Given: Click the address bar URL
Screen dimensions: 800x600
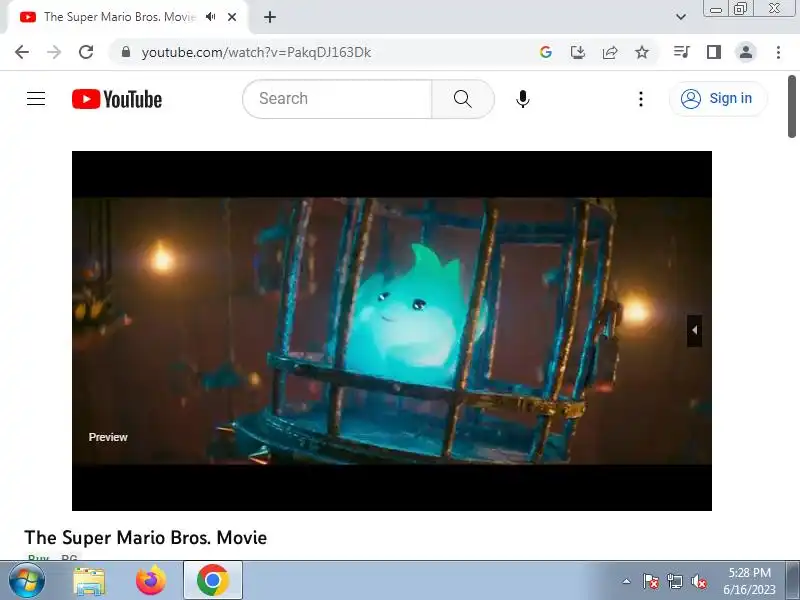Looking at the screenshot, I should [256, 53].
